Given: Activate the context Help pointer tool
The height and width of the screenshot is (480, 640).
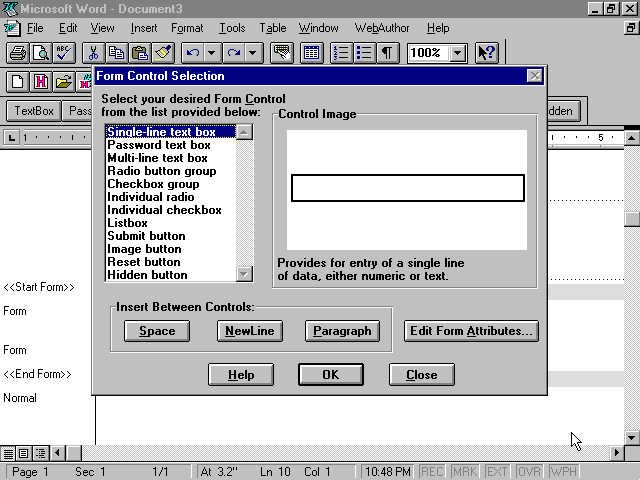Looking at the screenshot, I should point(487,53).
